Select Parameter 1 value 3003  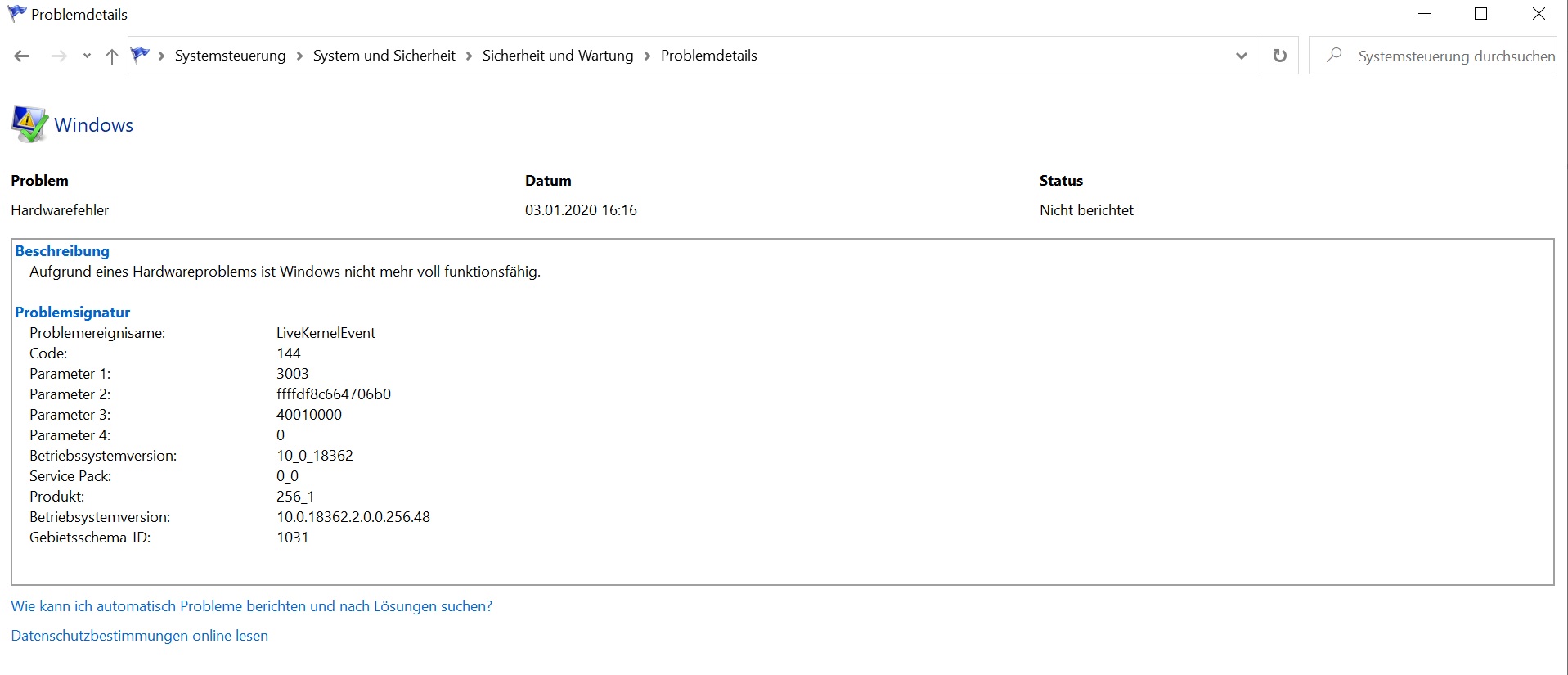(x=293, y=374)
